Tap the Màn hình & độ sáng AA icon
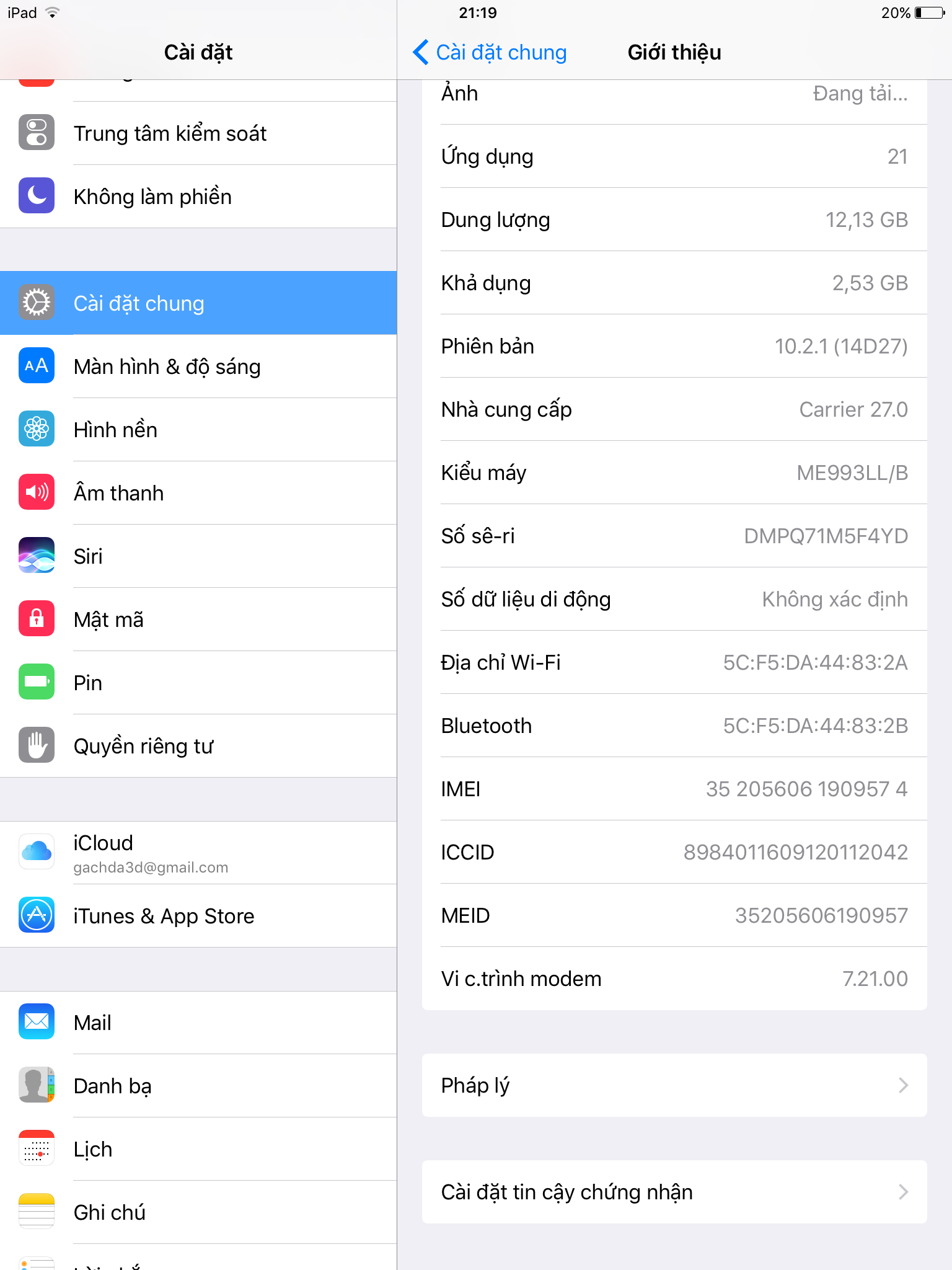Screen dimensions: 952x1270 tap(37, 366)
